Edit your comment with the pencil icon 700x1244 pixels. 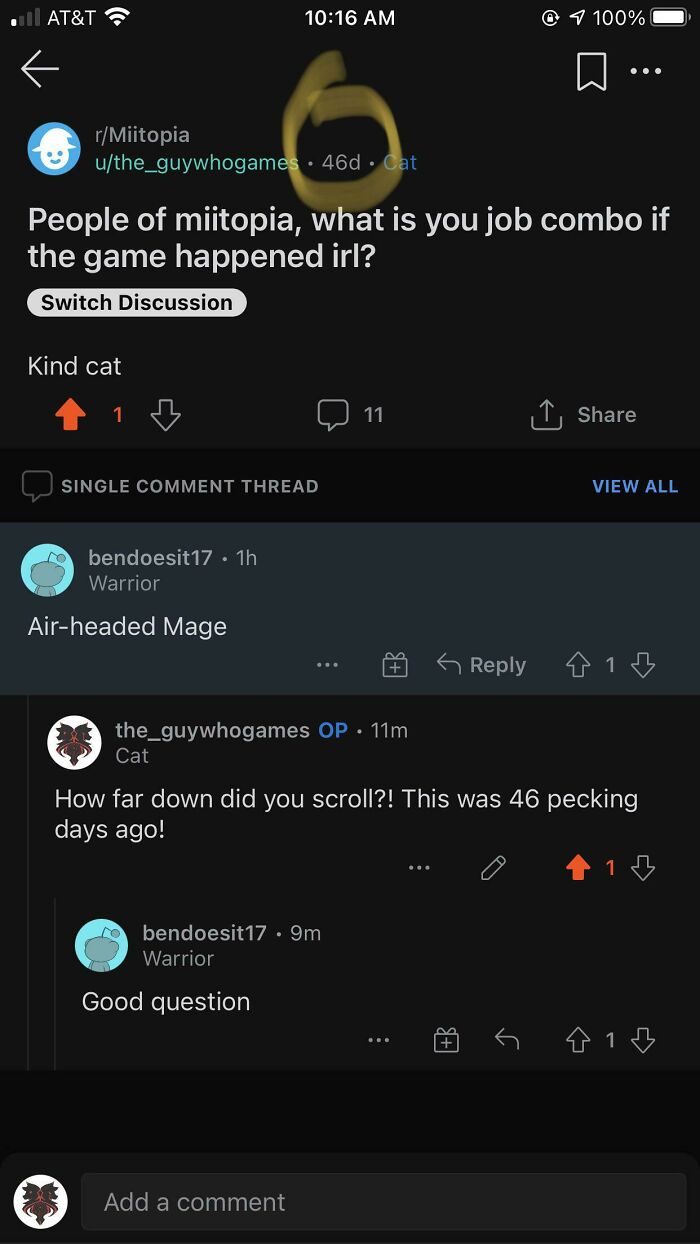(493, 868)
